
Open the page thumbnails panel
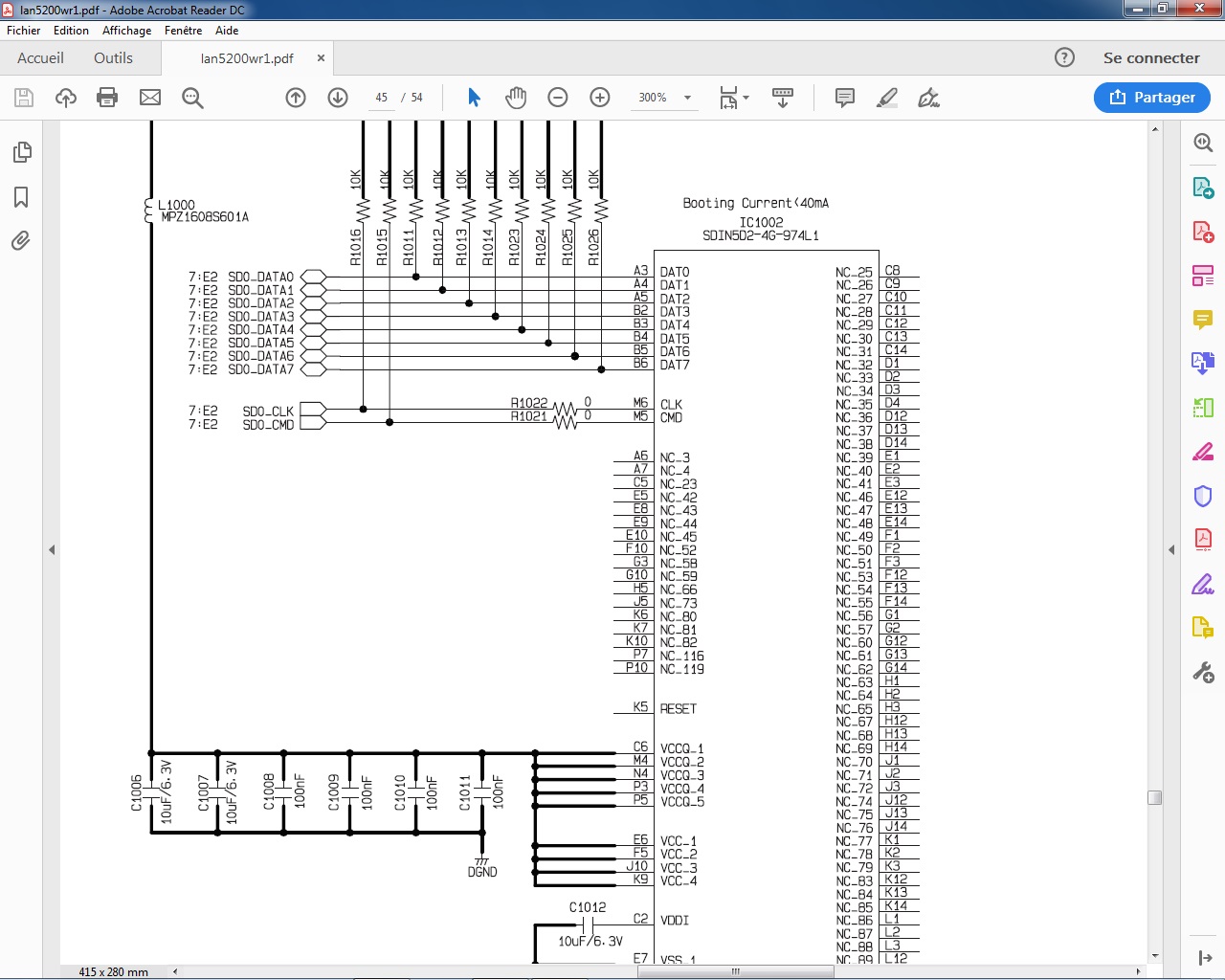21,153
